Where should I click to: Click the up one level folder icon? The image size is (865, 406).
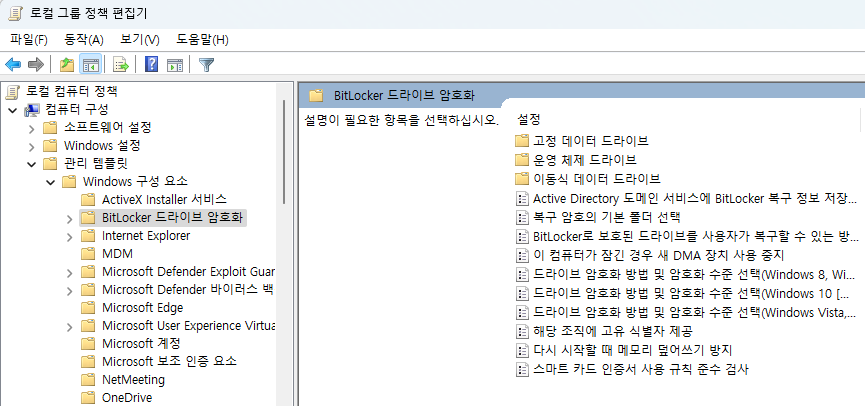(x=67, y=65)
